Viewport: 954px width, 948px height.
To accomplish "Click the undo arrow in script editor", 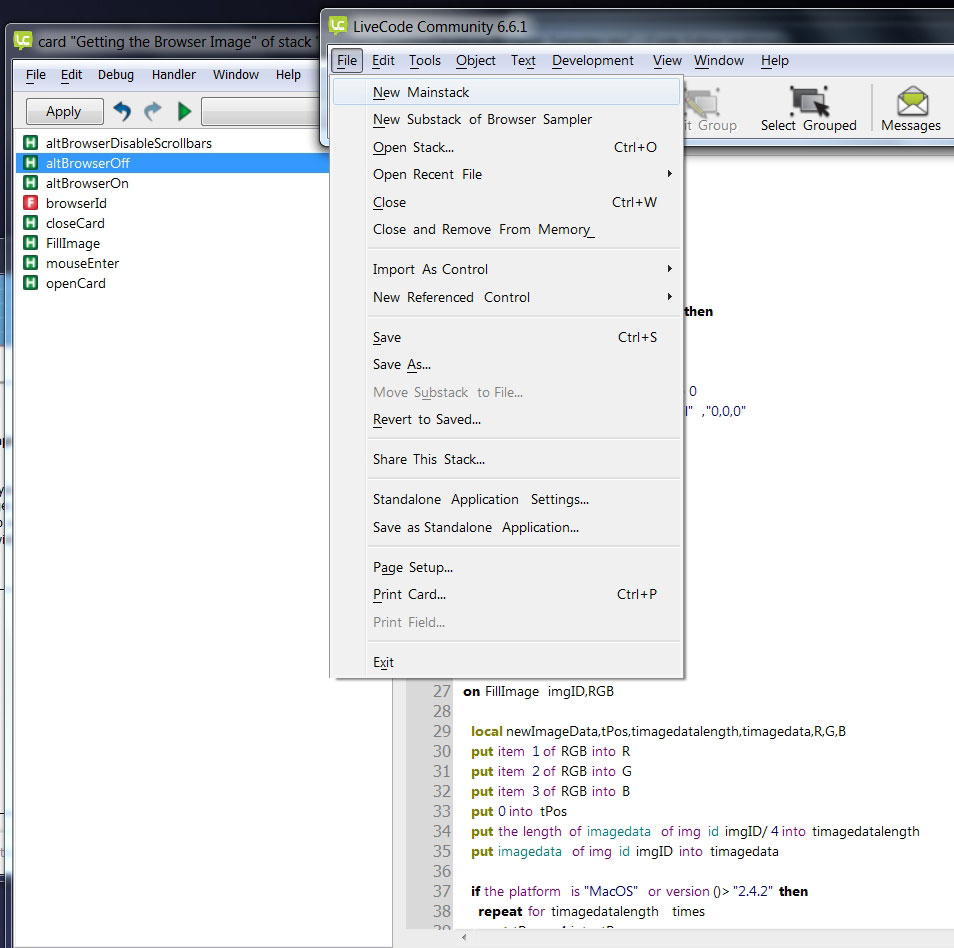I will tap(122, 111).
